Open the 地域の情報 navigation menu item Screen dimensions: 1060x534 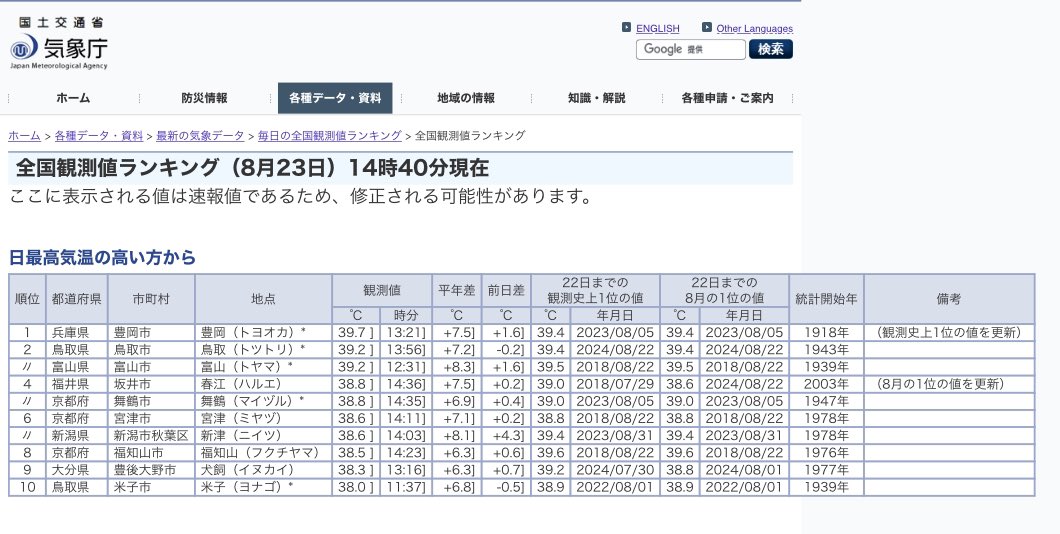coord(466,98)
